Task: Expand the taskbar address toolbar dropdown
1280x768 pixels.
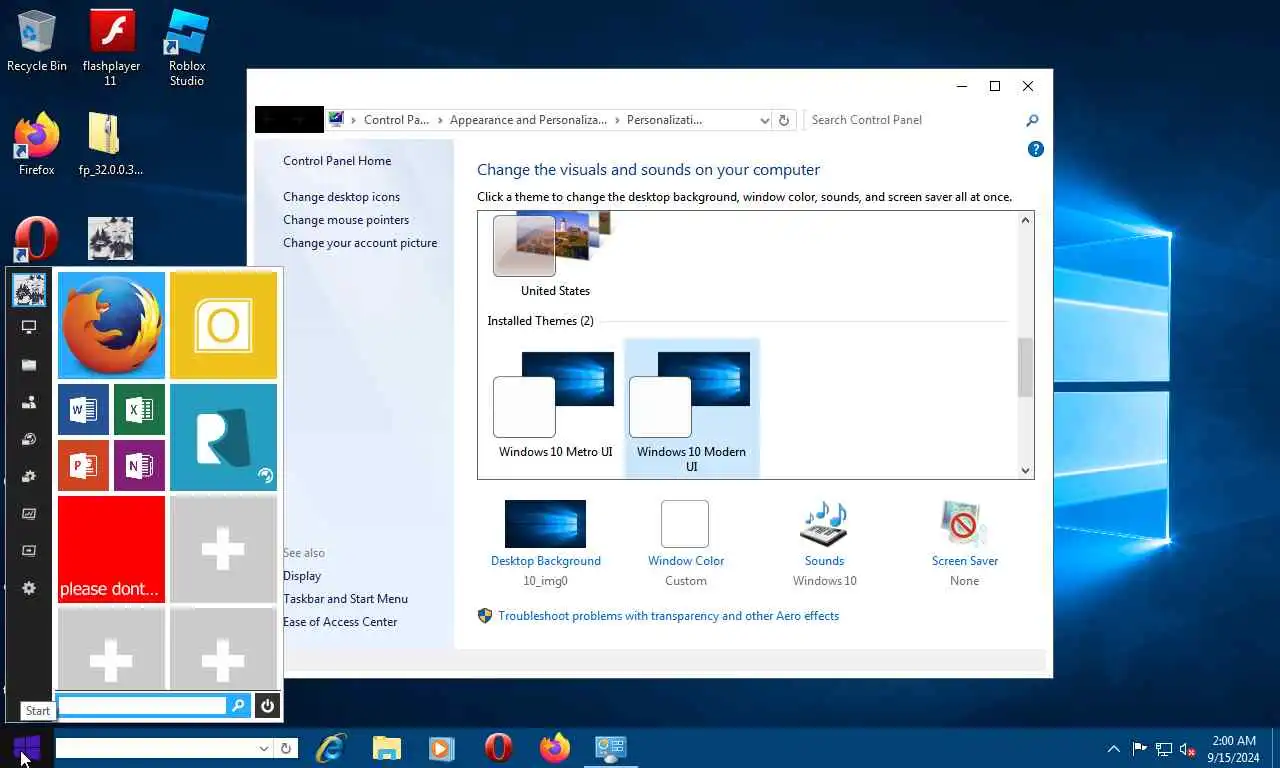Action: (x=264, y=748)
